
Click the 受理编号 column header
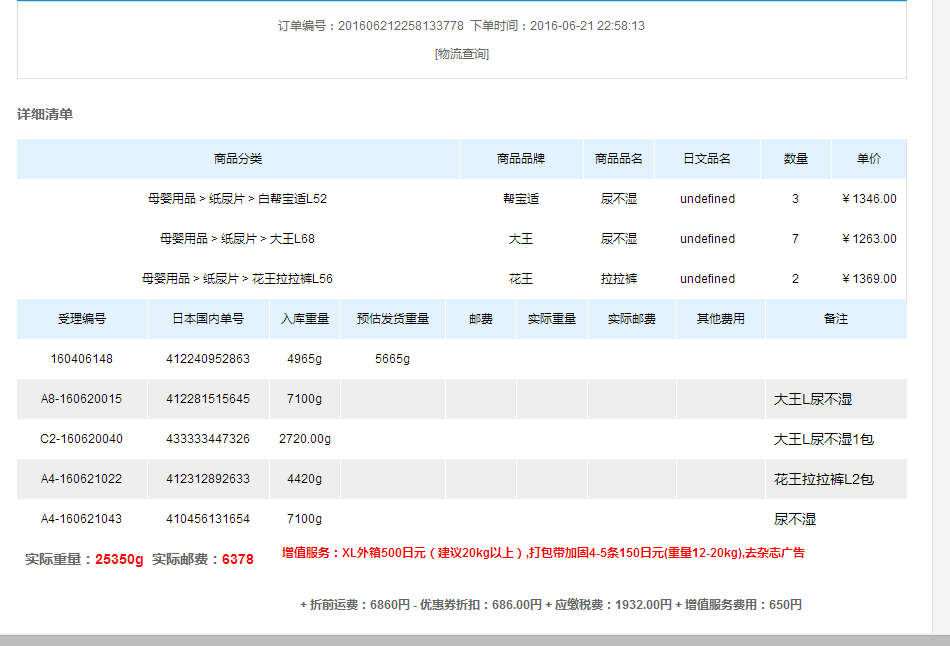point(82,319)
